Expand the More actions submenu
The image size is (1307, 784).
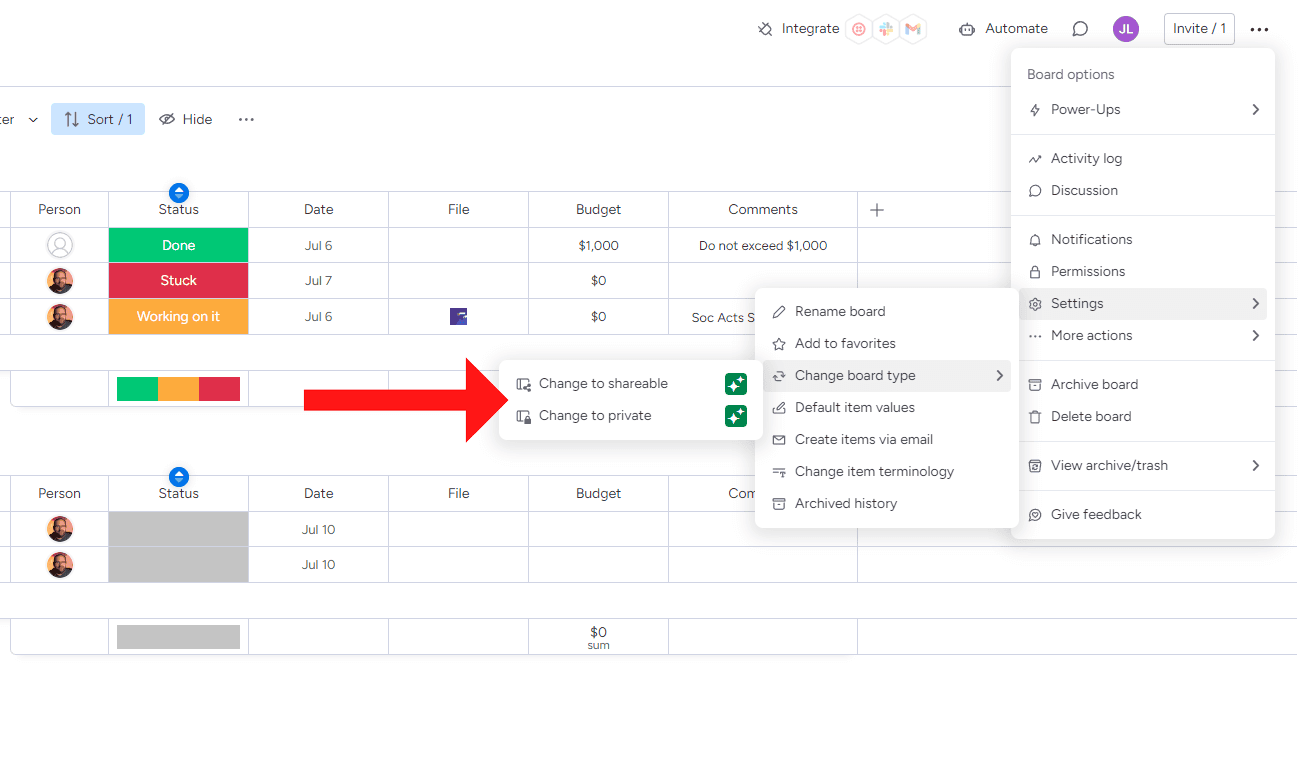pyautogui.click(x=1143, y=336)
